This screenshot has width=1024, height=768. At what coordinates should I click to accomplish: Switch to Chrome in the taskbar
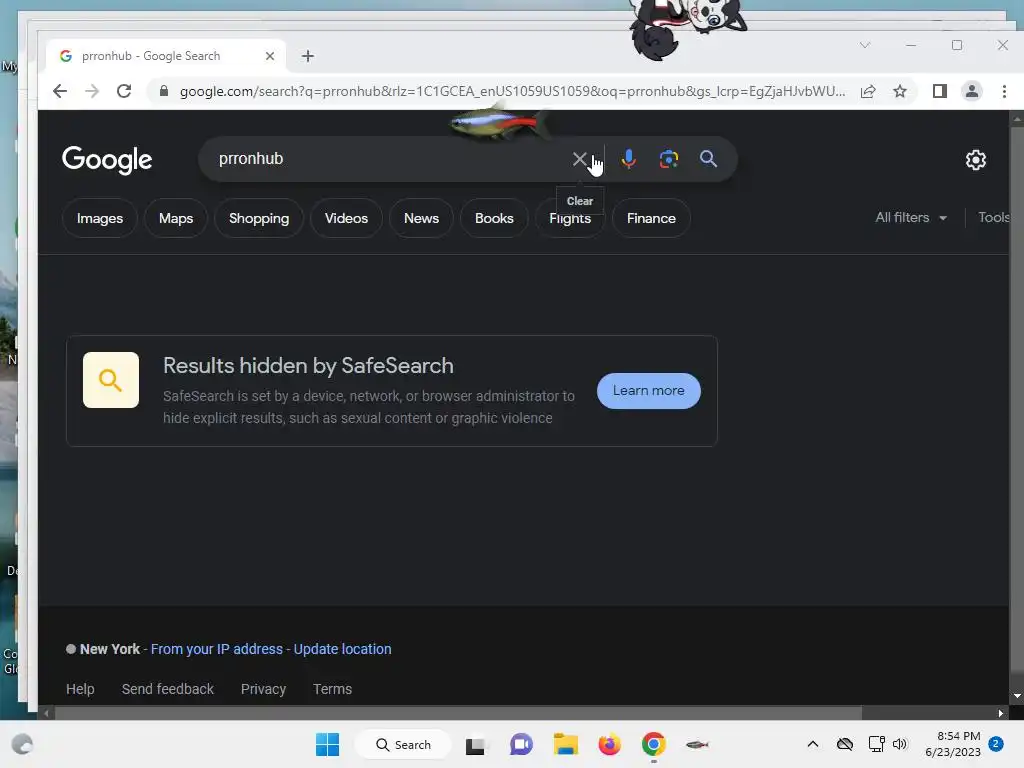[x=653, y=744]
